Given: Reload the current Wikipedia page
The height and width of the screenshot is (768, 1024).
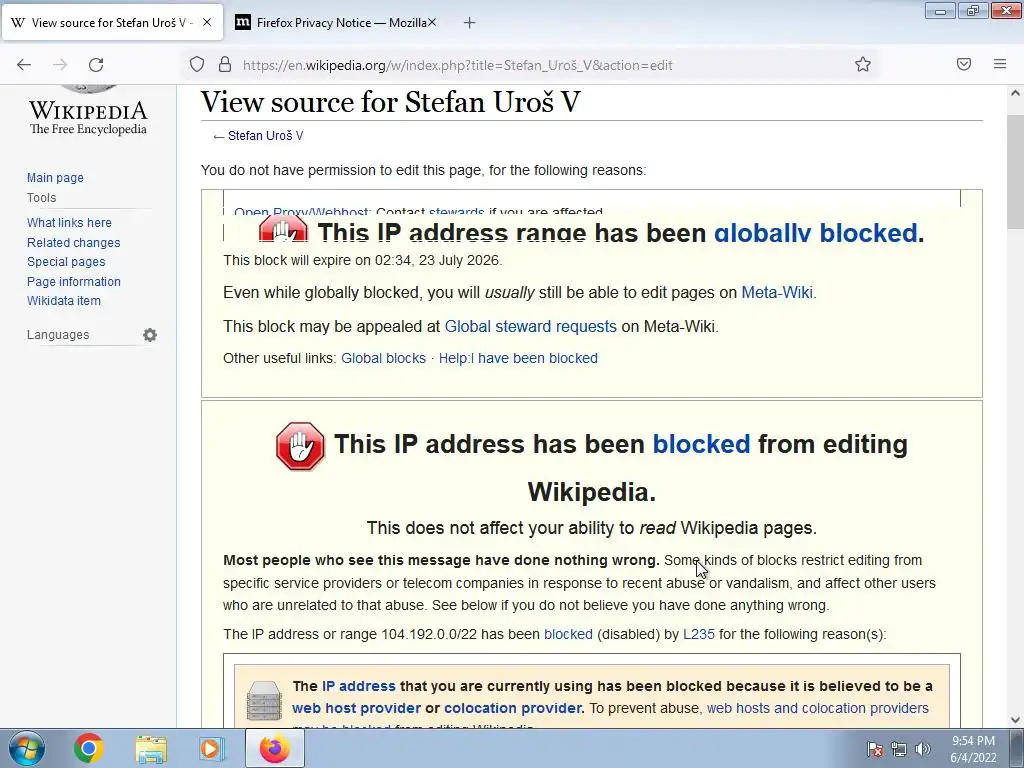Looking at the screenshot, I should tap(96, 65).
